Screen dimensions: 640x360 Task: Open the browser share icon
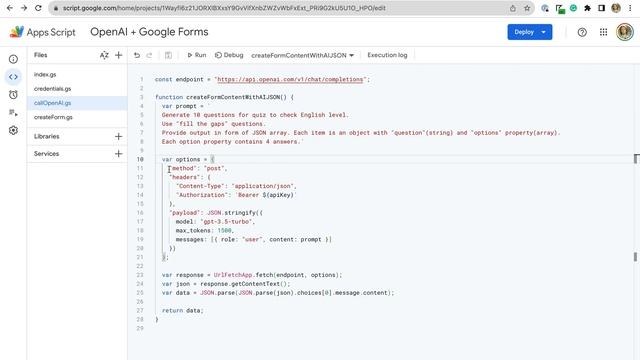point(513,8)
